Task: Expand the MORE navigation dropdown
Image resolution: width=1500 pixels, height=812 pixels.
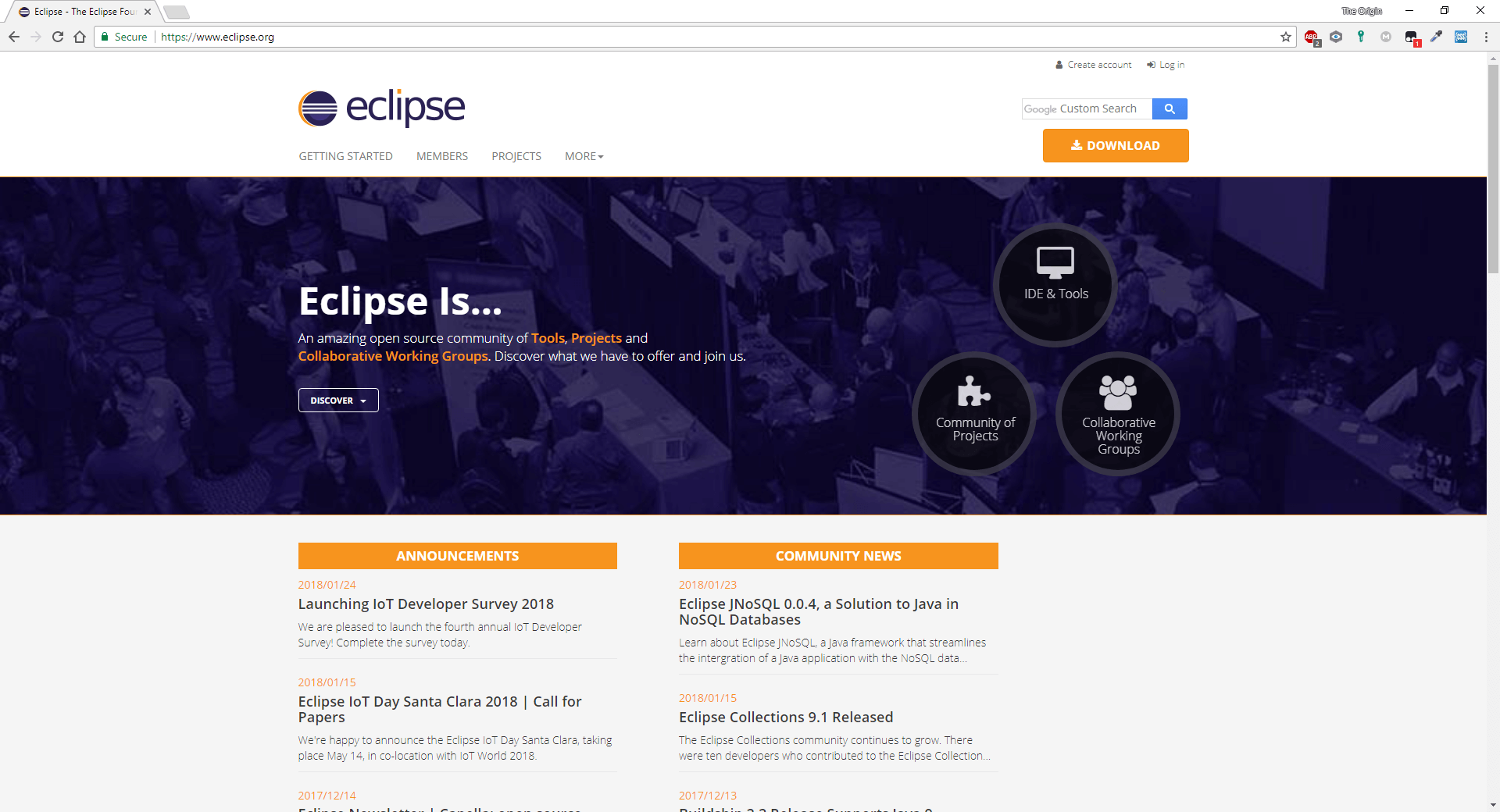Action: click(584, 156)
